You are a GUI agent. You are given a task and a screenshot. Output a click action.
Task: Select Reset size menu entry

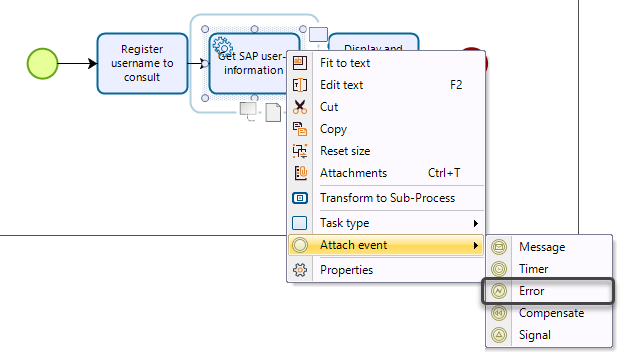[386, 151]
